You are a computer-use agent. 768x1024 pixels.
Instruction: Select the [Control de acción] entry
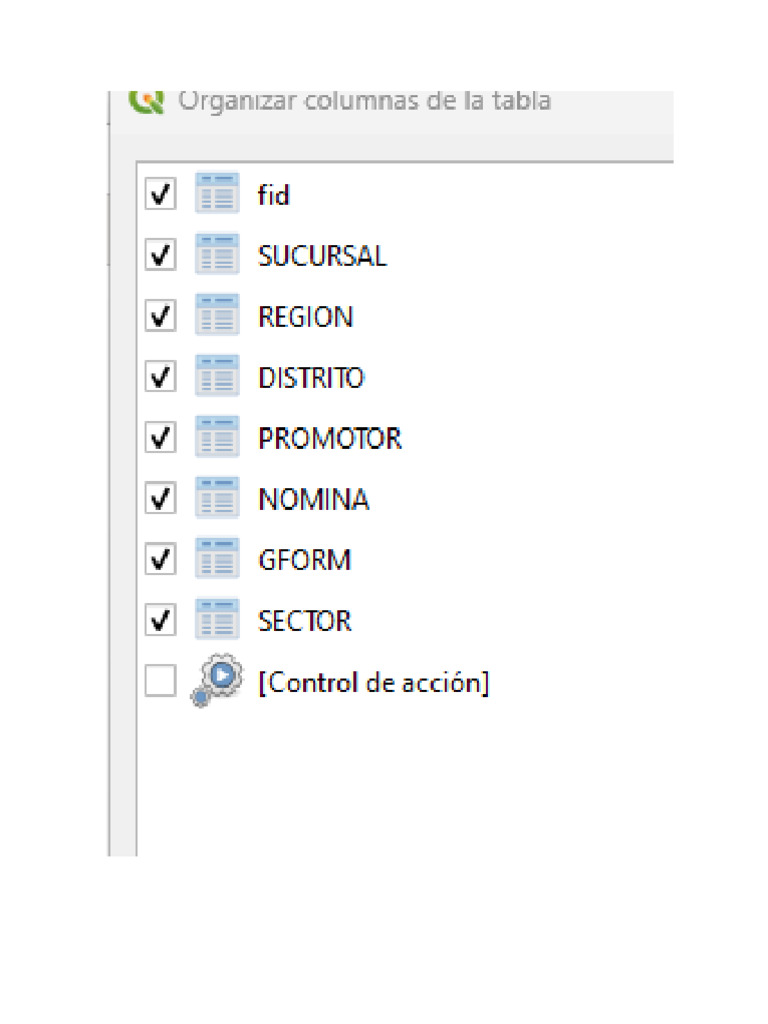point(373,682)
